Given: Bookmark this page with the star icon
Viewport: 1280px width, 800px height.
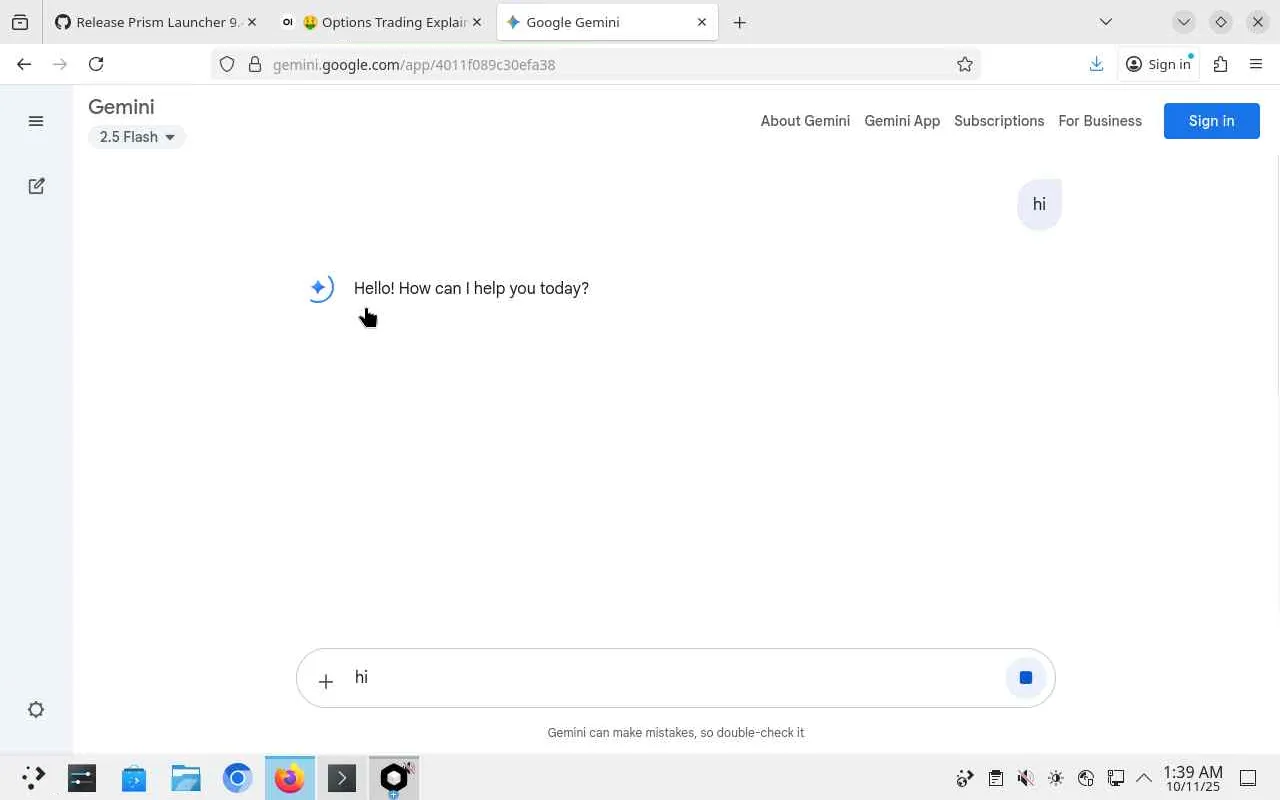Looking at the screenshot, I should tap(964, 64).
